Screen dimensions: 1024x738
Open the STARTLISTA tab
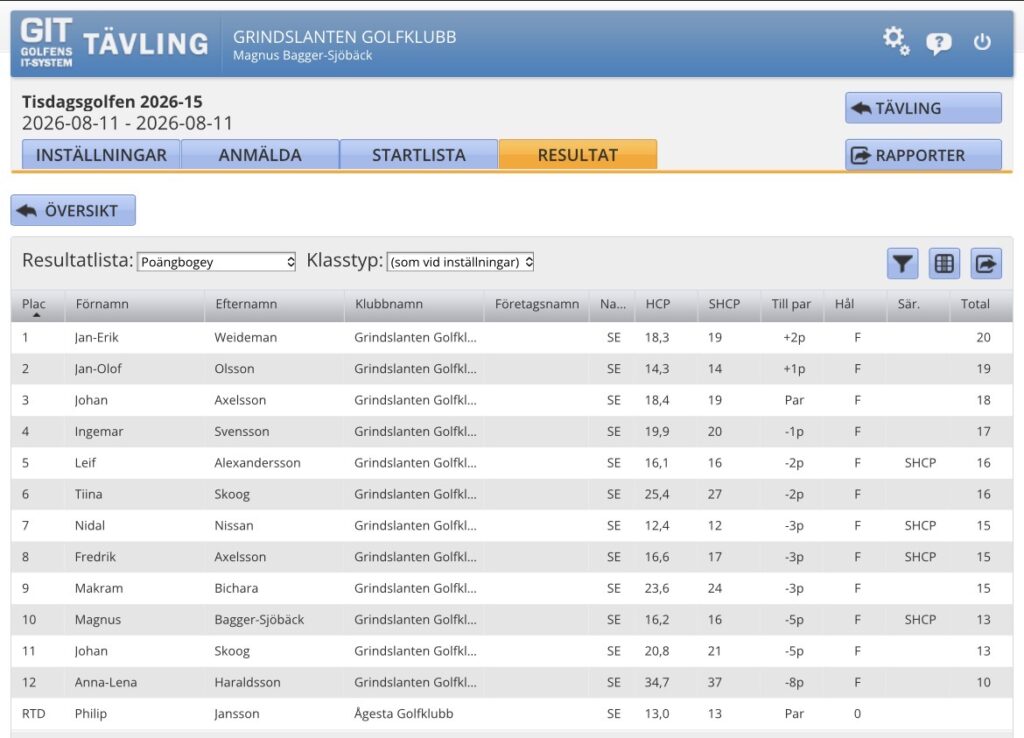(419, 155)
